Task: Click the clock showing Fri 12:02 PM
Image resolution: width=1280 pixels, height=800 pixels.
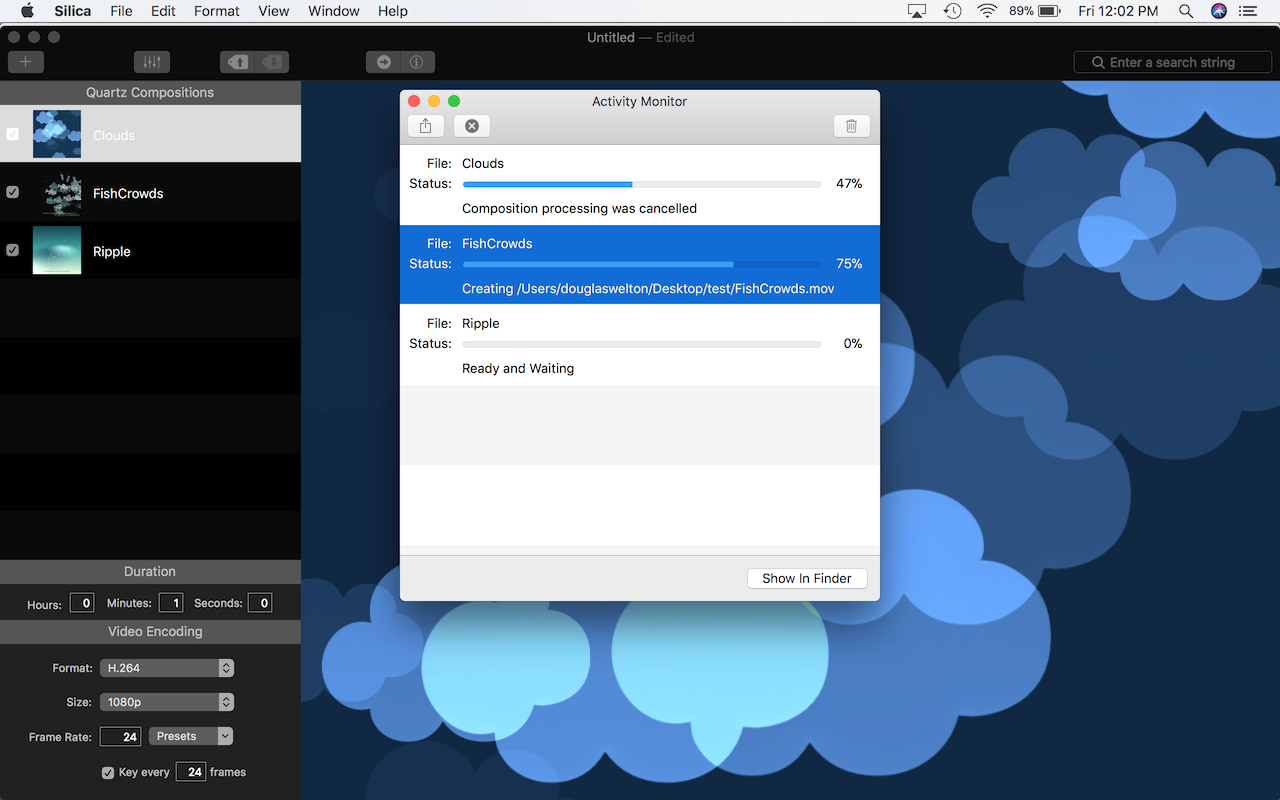Action: pos(1119,11)
